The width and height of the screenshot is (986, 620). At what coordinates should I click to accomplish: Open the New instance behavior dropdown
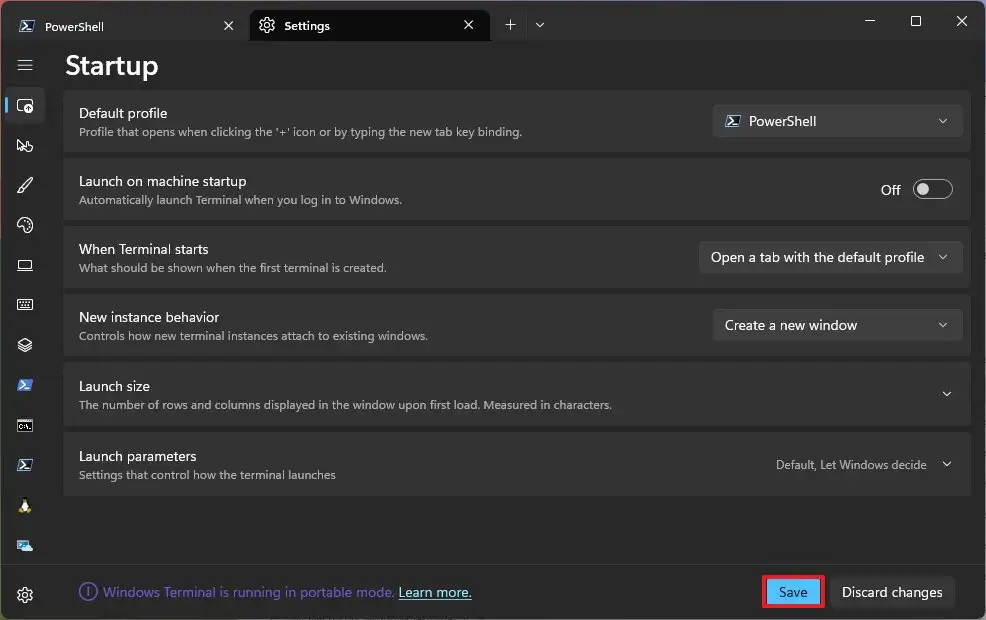[837, 325]
